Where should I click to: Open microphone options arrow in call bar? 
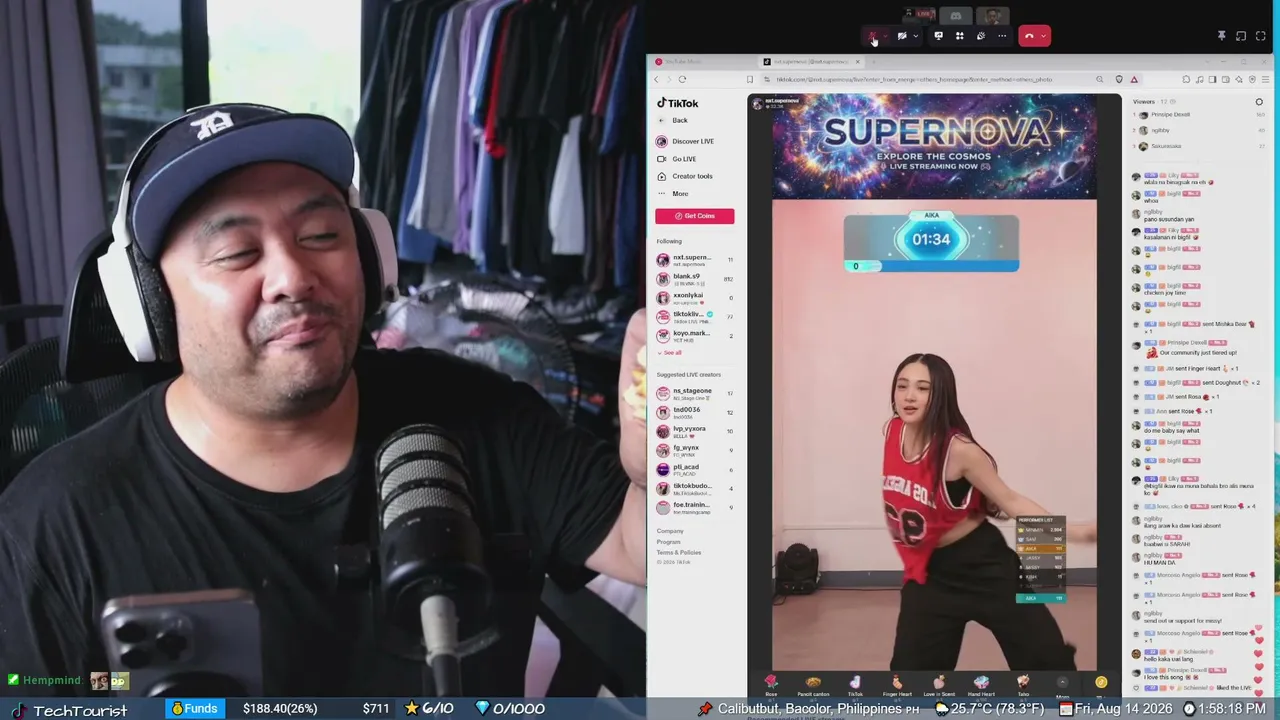point(885,36)
